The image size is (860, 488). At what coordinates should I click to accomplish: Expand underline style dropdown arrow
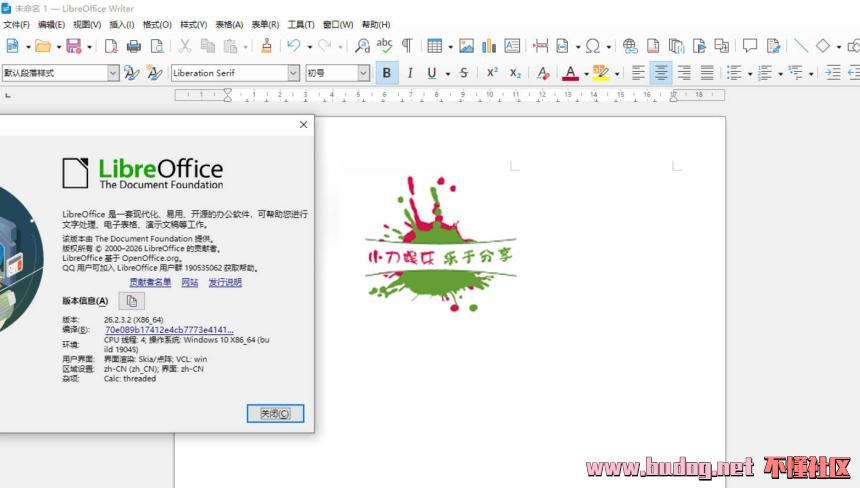tap(448, 73)
